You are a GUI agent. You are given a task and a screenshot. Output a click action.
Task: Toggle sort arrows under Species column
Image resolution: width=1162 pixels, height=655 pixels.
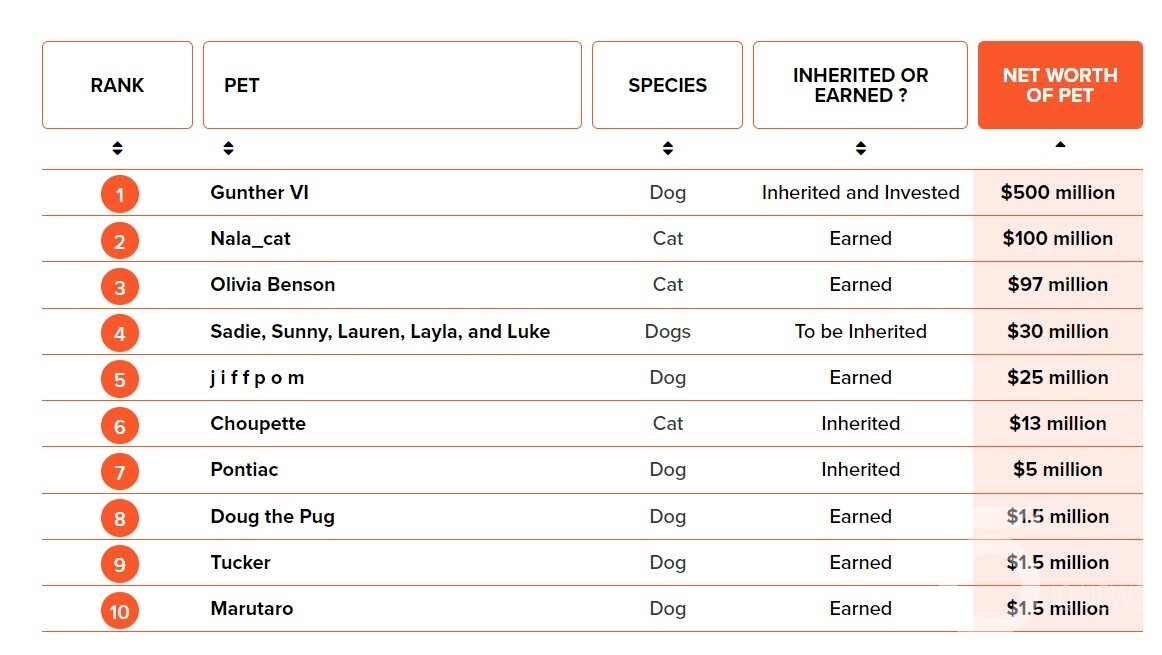tap(668, 148)
